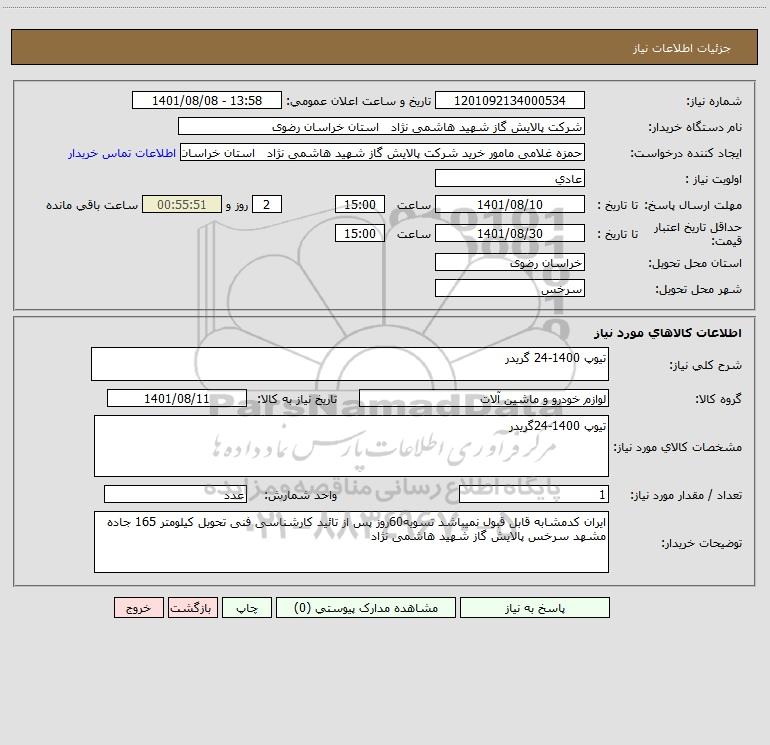Click label 'مشخصات کالای مورد نیاز:'
770x745 pixels.
click(x=678, y=447)
